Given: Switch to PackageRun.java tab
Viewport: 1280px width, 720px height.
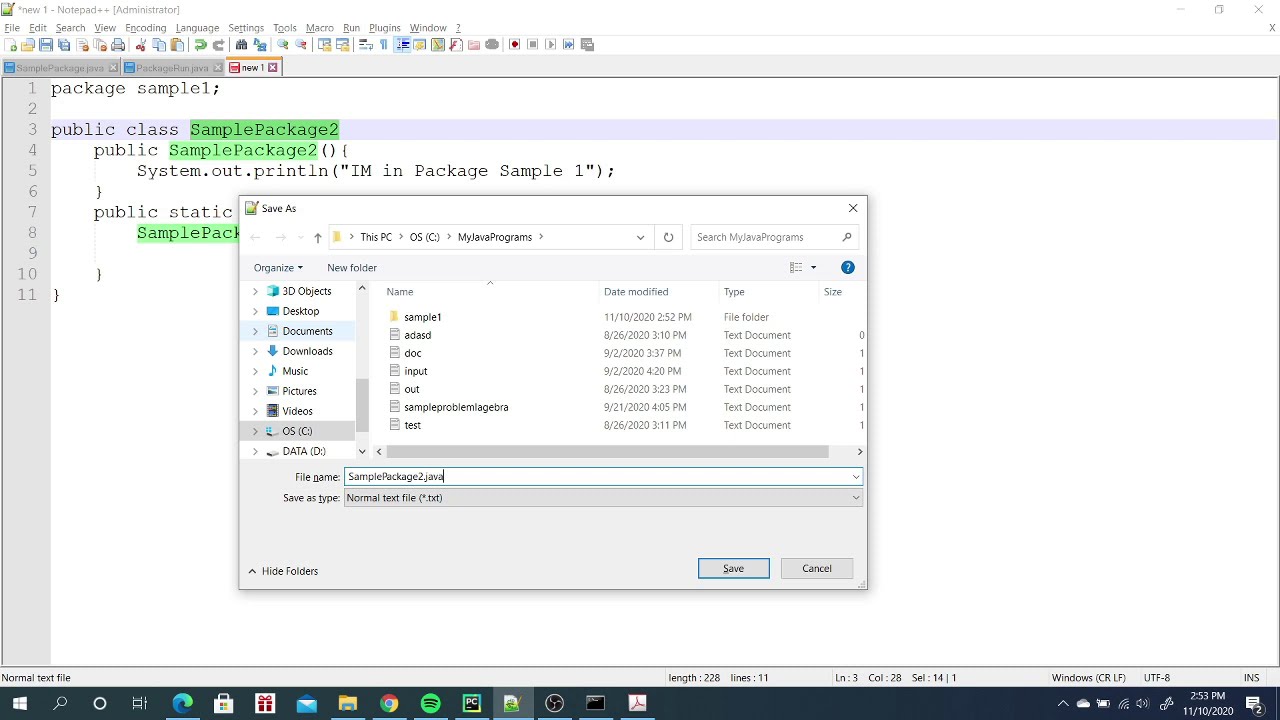Looking at the screenshot, I should click(172, 68).
